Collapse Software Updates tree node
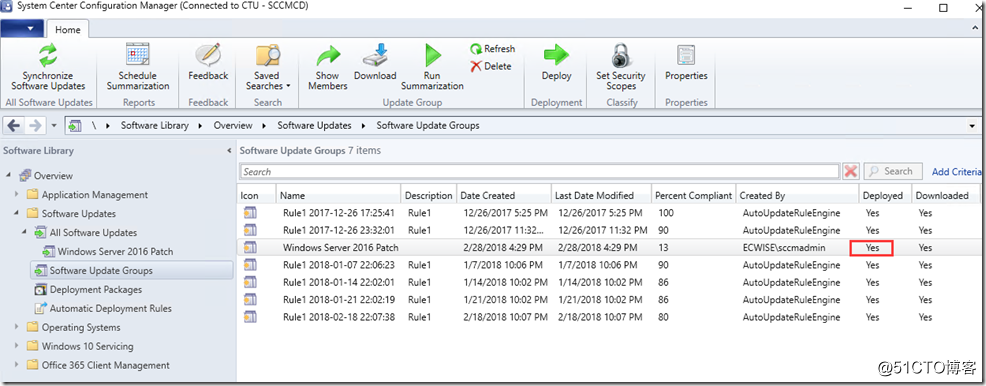Image resolution: width=986 pixels, height=386 pixels. tap(17, 214)
